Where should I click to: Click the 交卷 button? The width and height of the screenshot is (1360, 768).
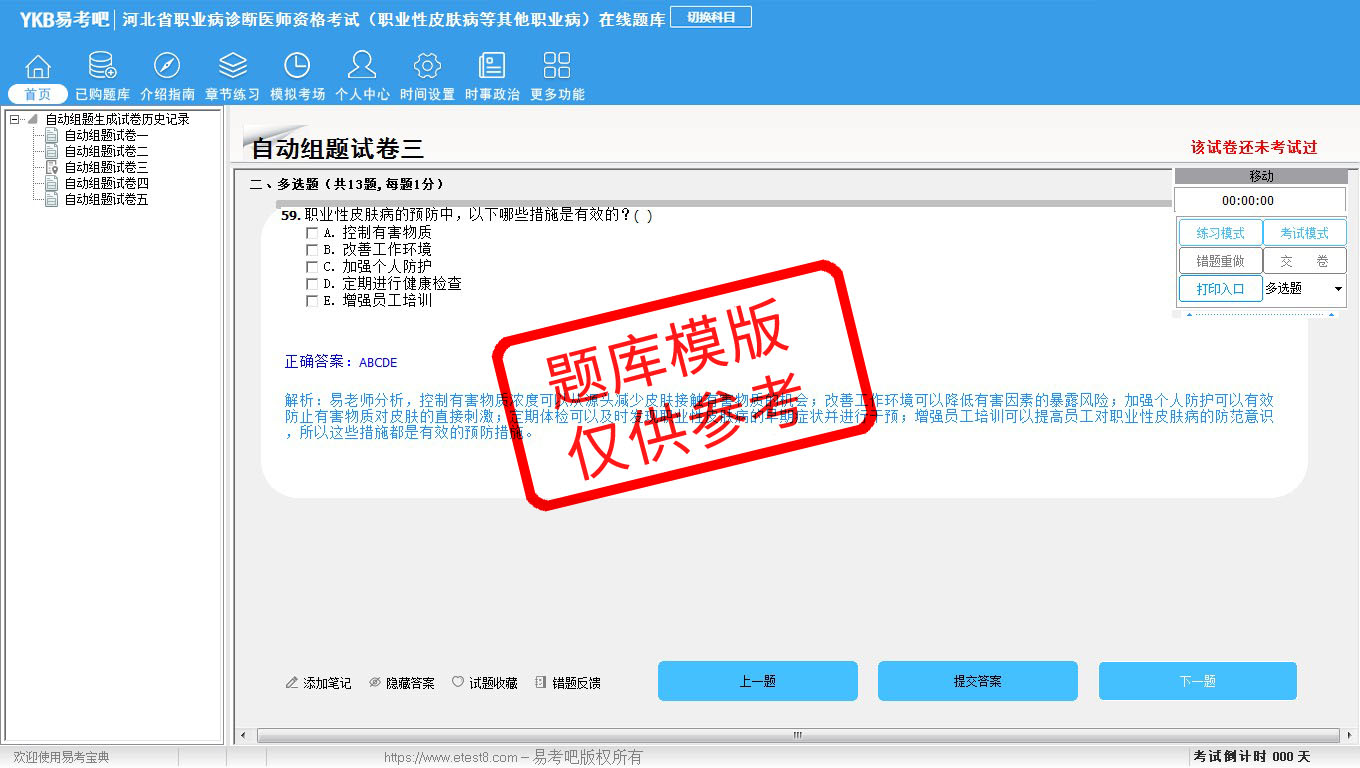(x=1304, y=261)
